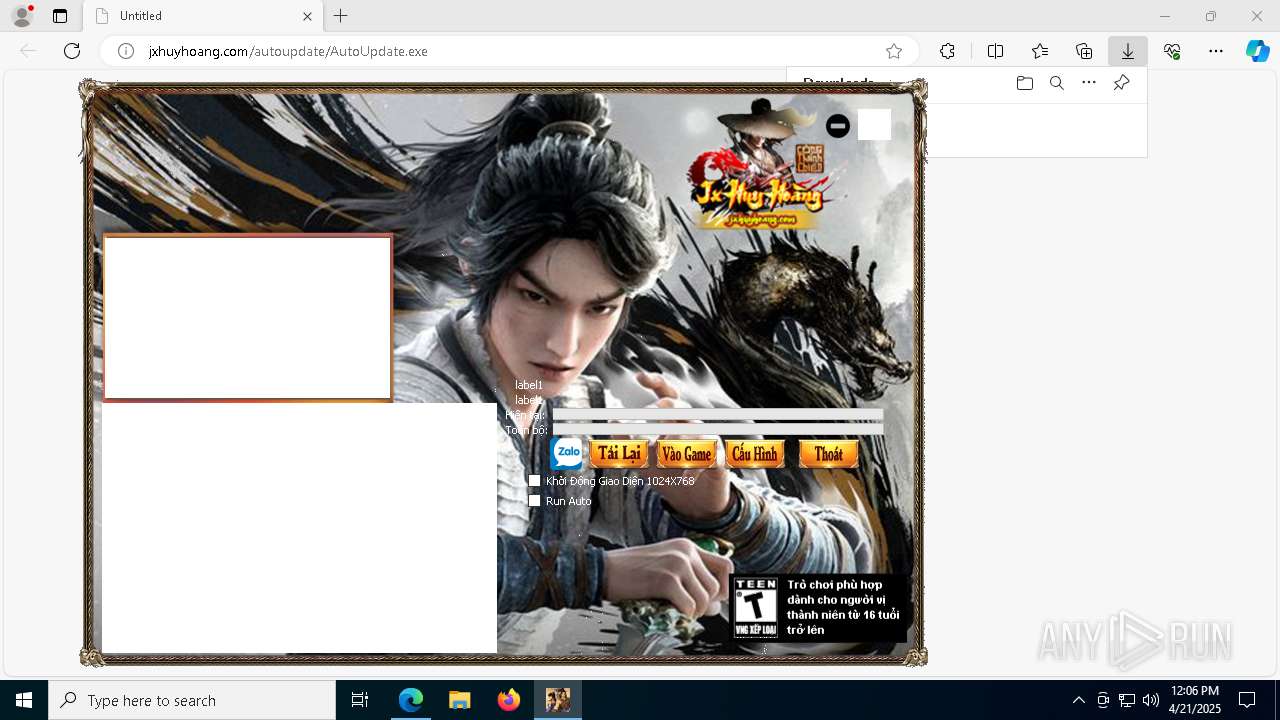Open Edge from taskbar

pyautogui.click(x=411, y=700)
